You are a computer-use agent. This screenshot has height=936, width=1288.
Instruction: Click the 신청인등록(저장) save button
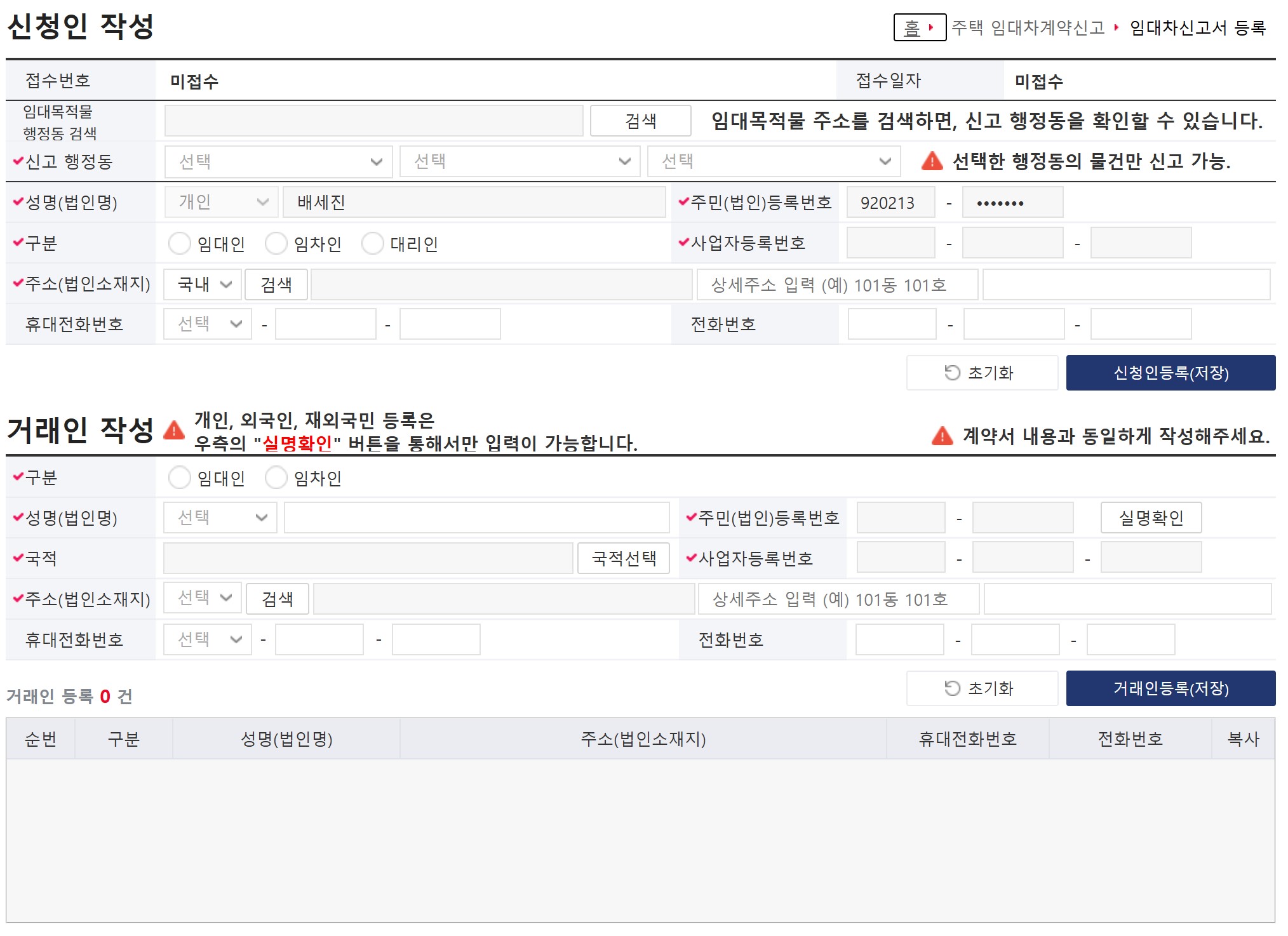[x=1171, y=373]
